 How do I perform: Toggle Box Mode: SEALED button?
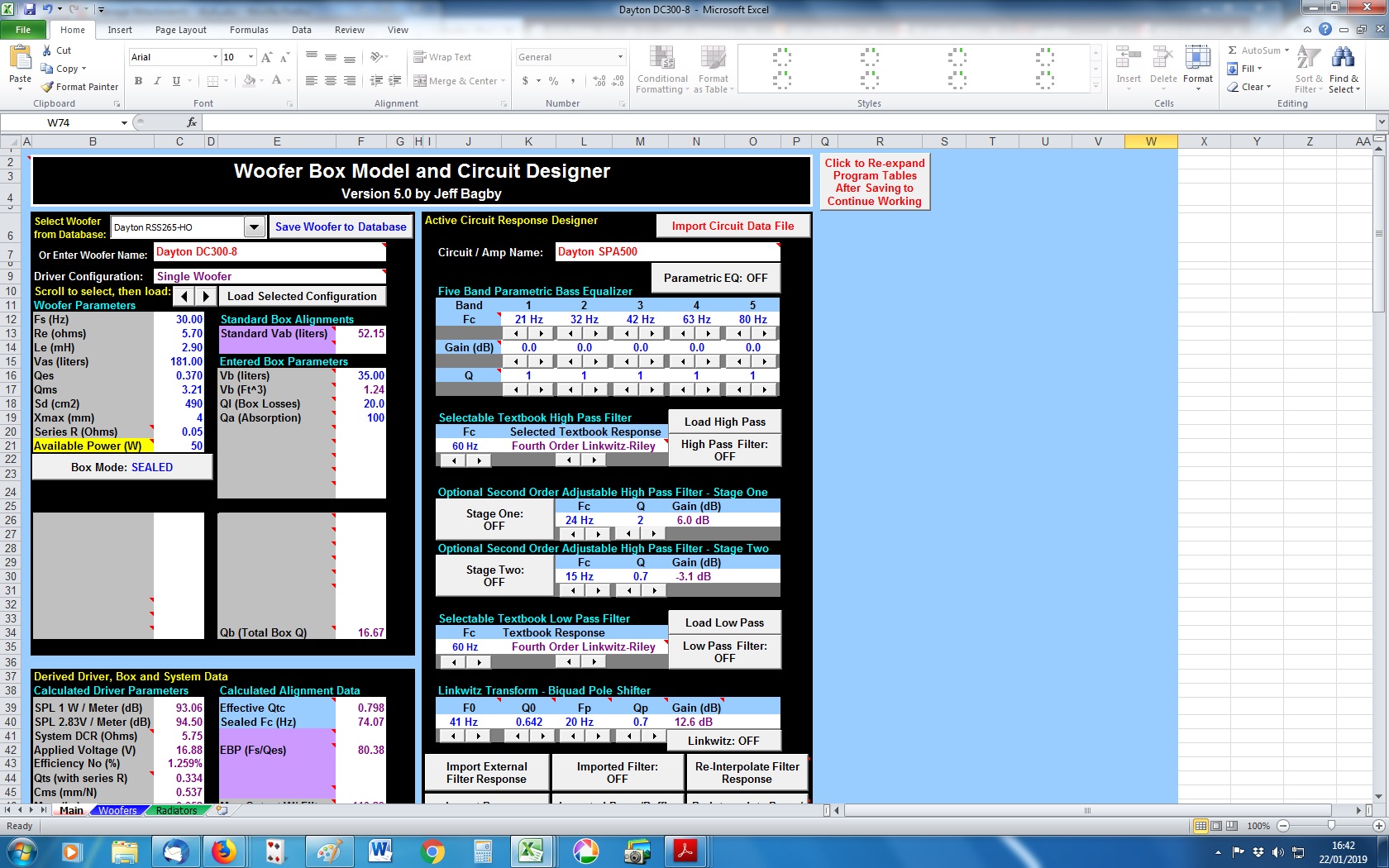[x=122, y=467]
